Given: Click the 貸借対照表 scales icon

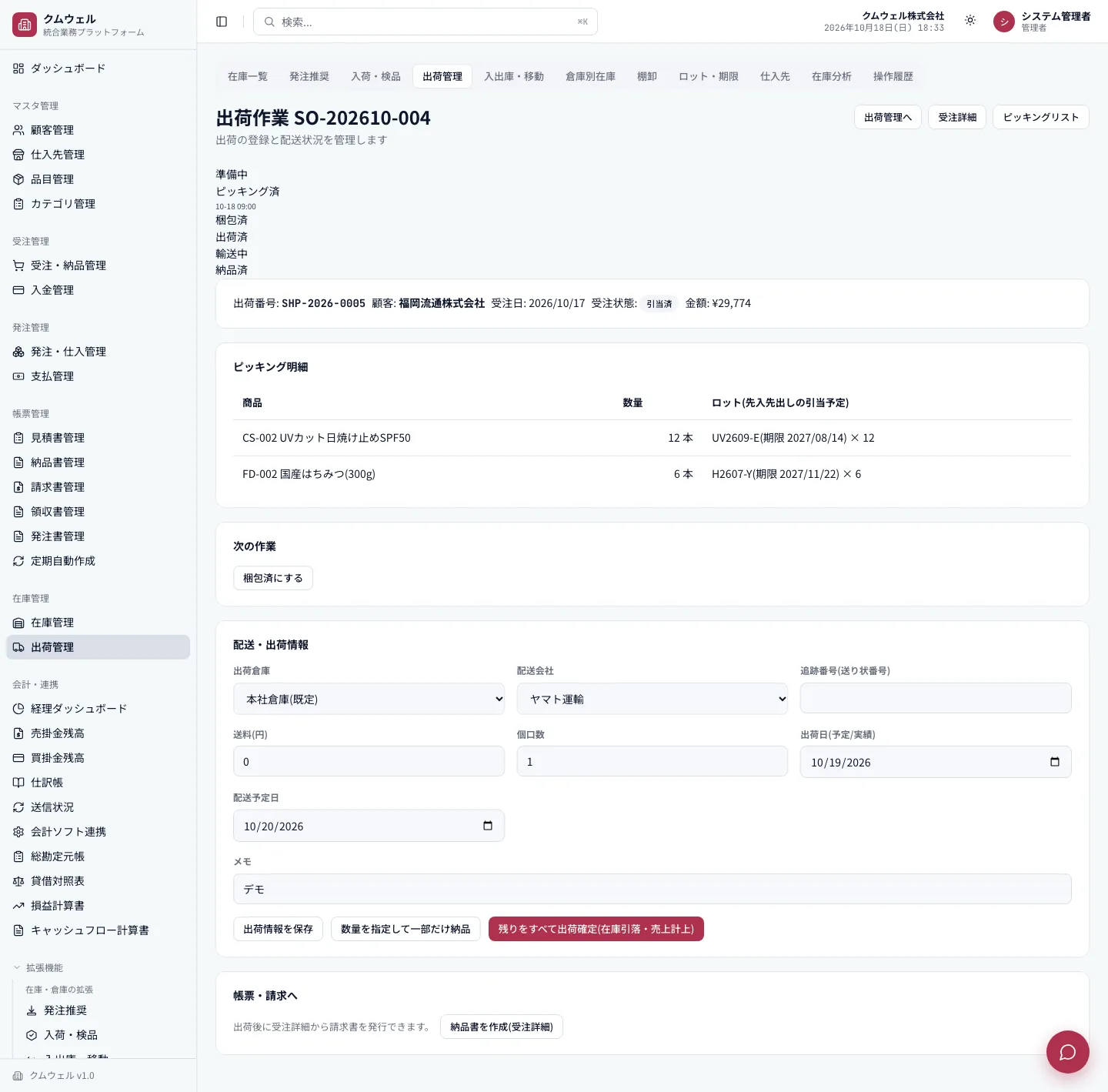Looking at the screenshot, I should (x=18, y=881).
